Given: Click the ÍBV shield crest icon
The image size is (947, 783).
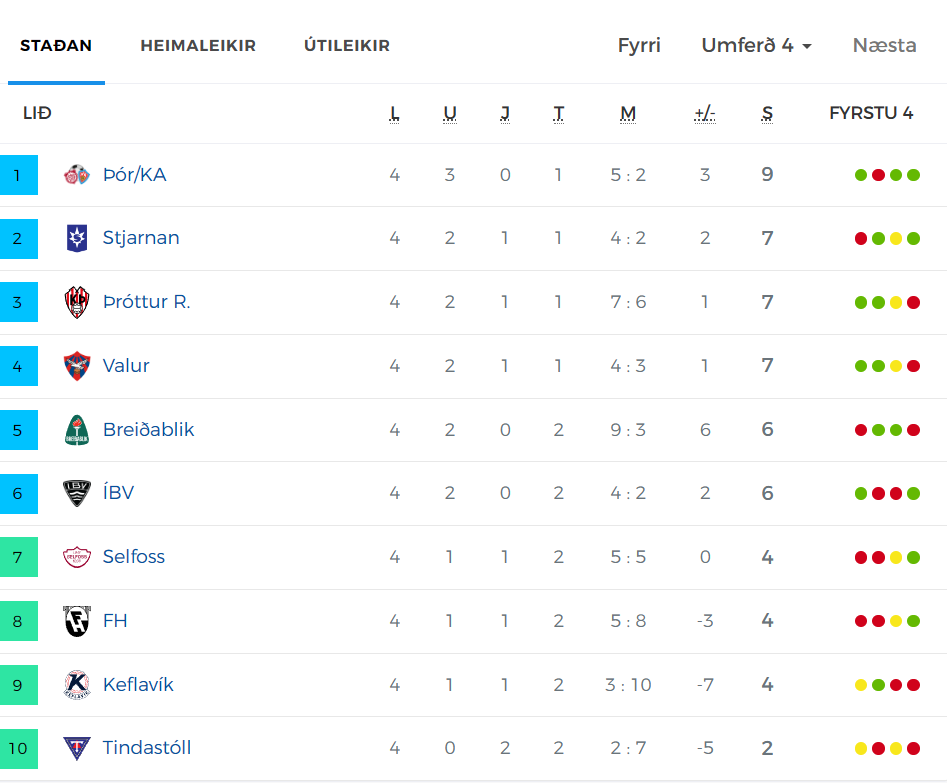Looking at the screenshot, I should coord(77,494).
